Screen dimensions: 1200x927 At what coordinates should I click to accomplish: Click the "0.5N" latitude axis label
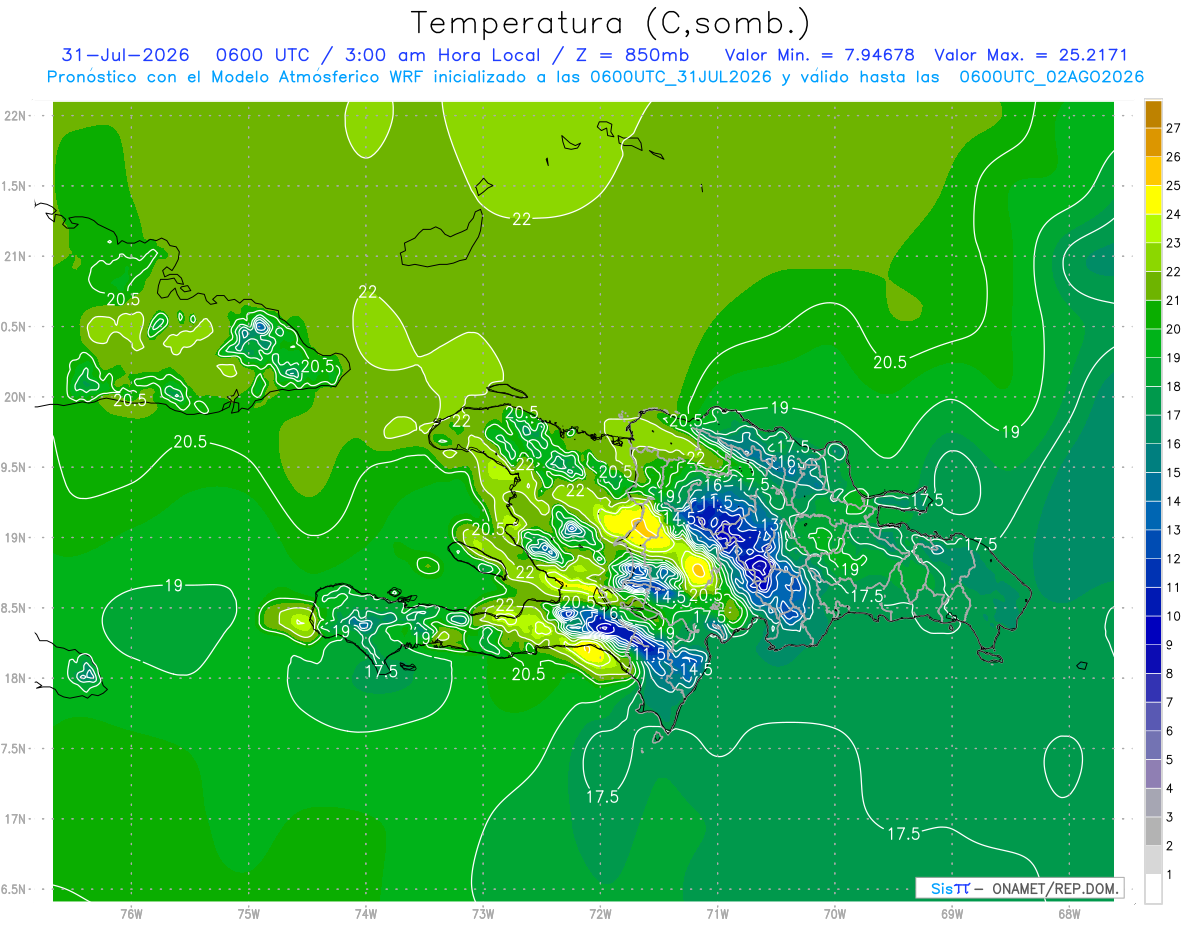[x=15, y=327]
